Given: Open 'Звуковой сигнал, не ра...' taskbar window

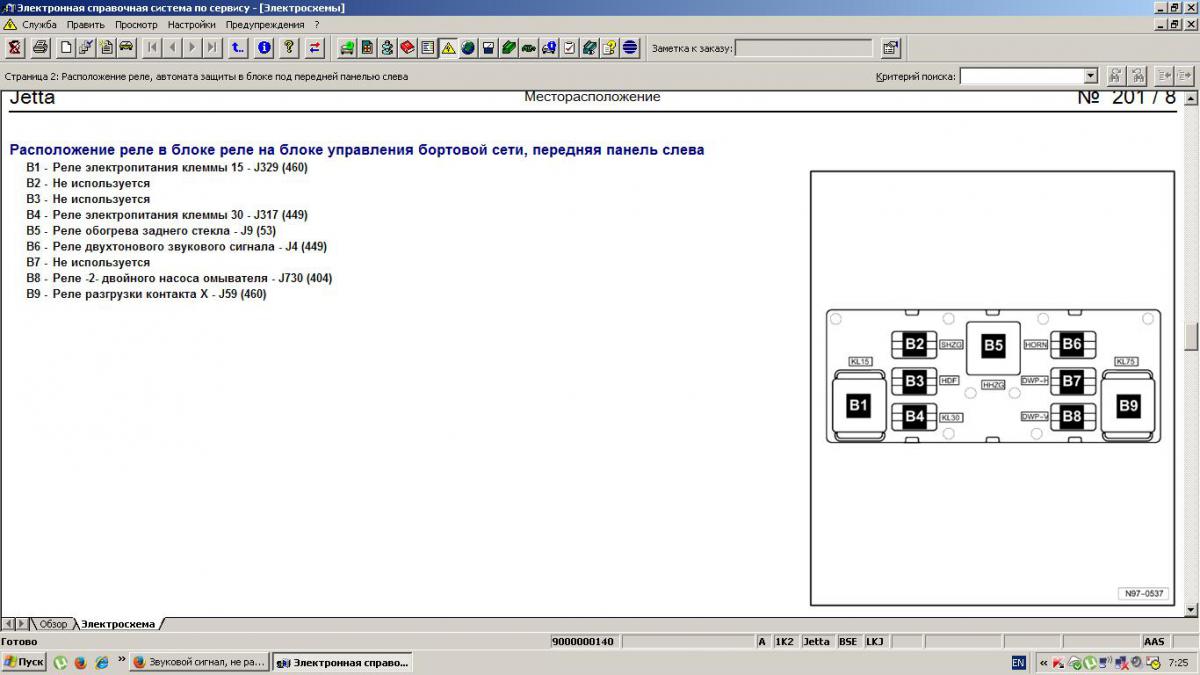Looking at the screenshot, I should click(x=199, y=662).
